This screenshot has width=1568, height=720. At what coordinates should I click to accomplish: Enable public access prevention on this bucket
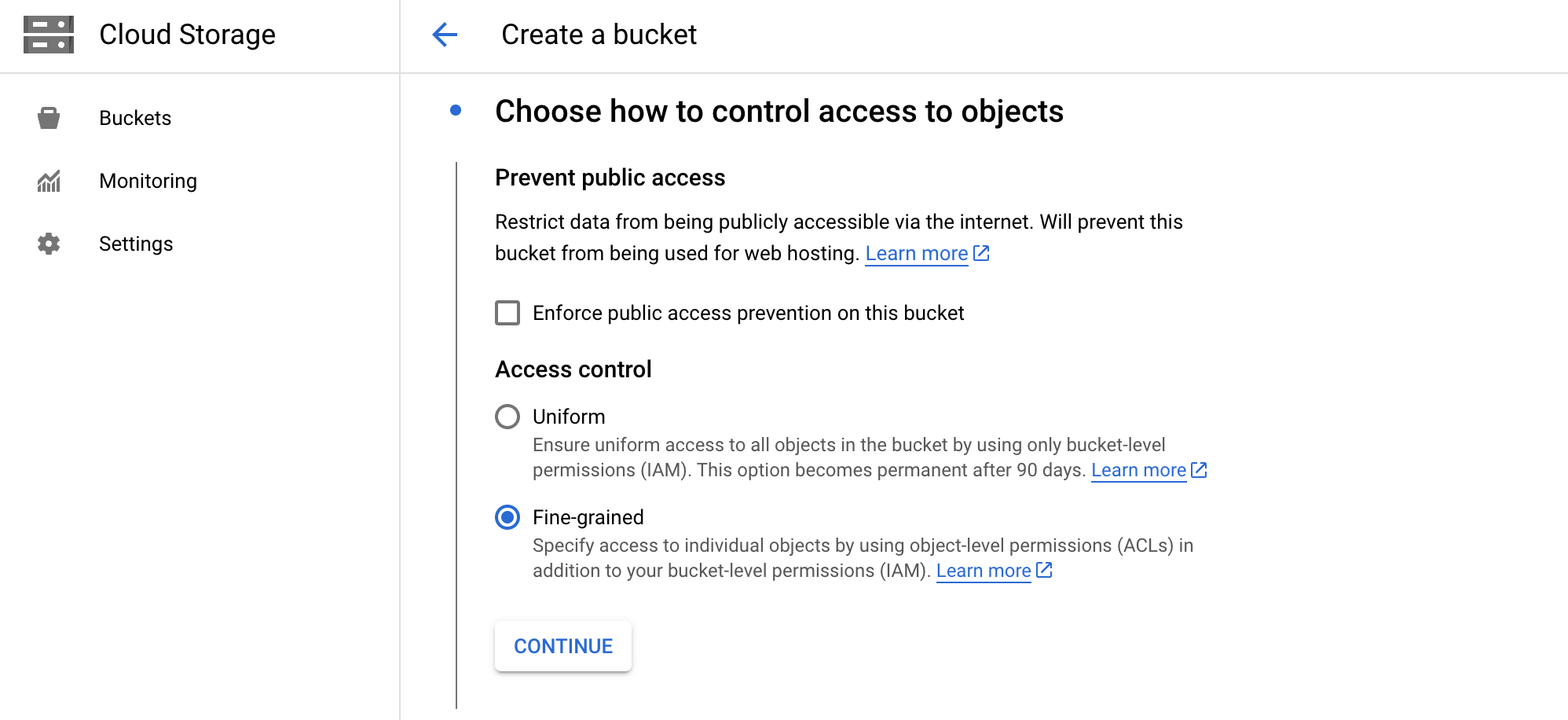coord(507,312)
